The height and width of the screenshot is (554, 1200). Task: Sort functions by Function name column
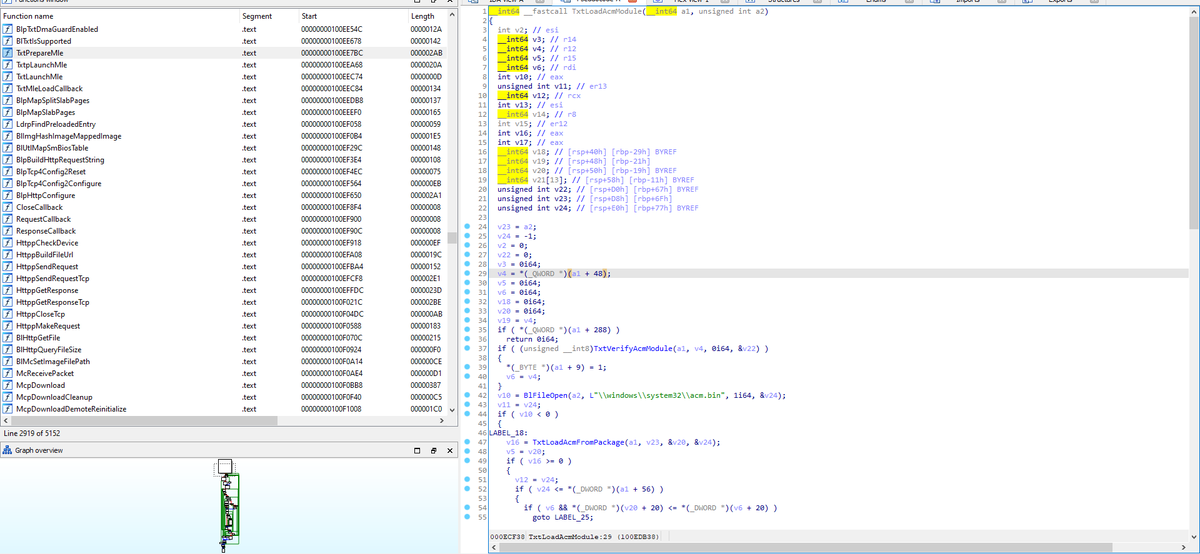pos(119,17)
